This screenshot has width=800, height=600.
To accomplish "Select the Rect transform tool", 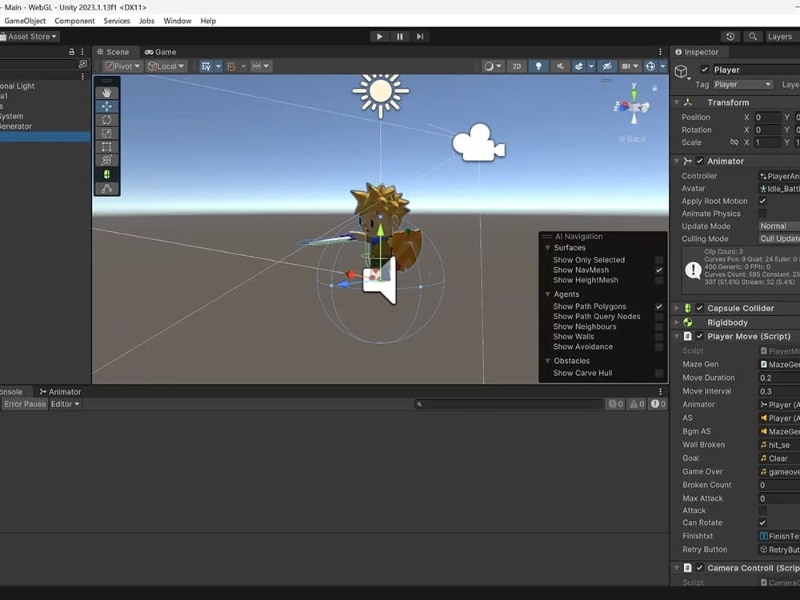I will point(106,146).
